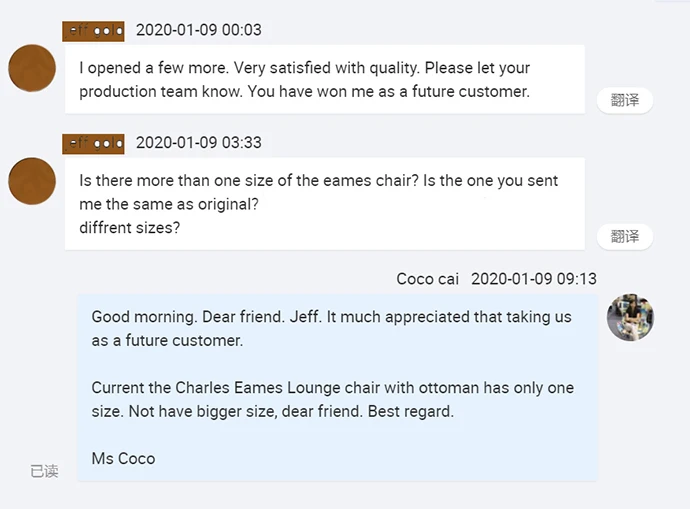This screenshot has height=509, width=690.
Task: Click the "Ms Coco" signature line
Action: pos(123,459)
